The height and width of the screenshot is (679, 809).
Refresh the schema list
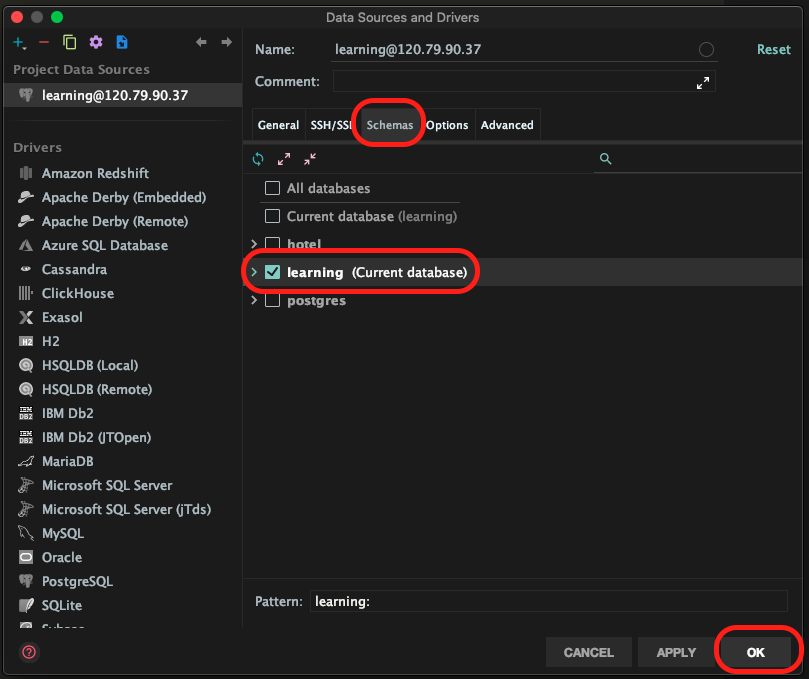[258, 159]
